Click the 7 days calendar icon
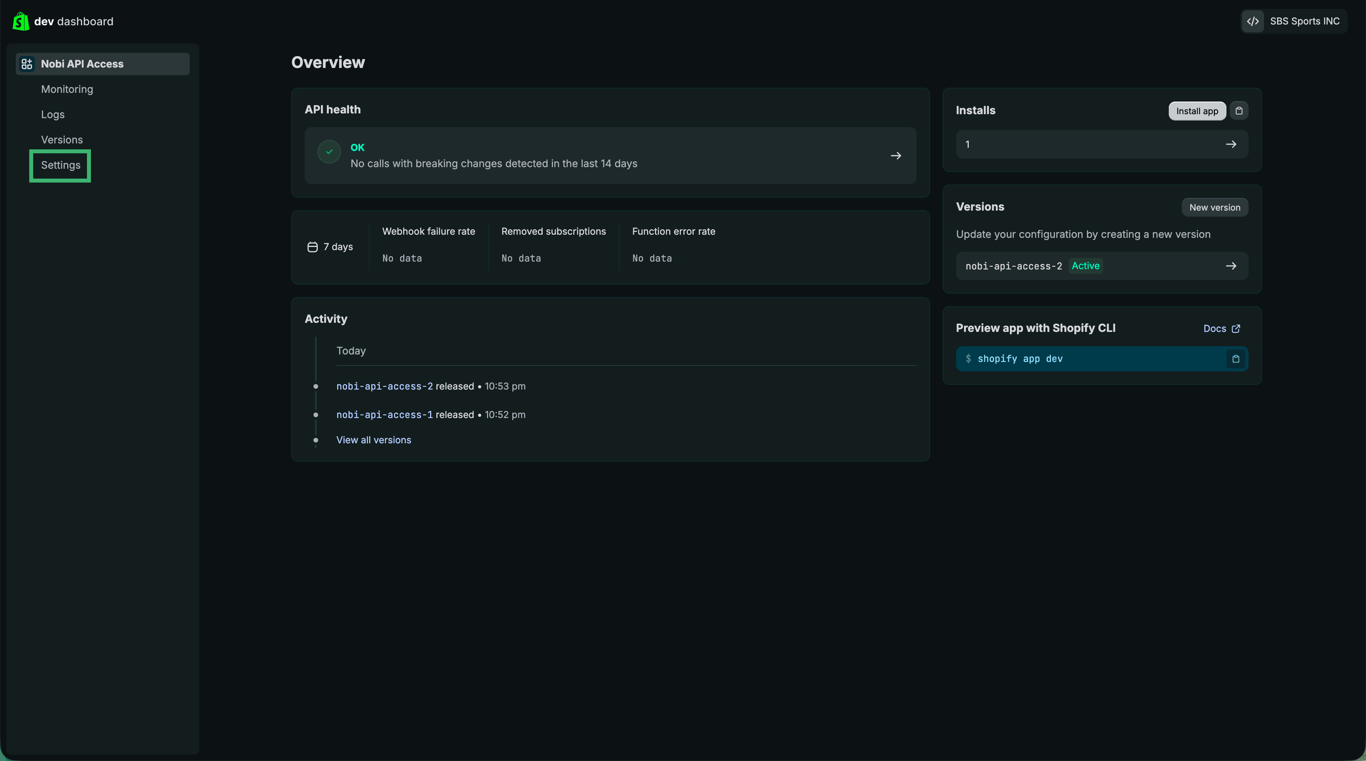 [x=312, y=247]
